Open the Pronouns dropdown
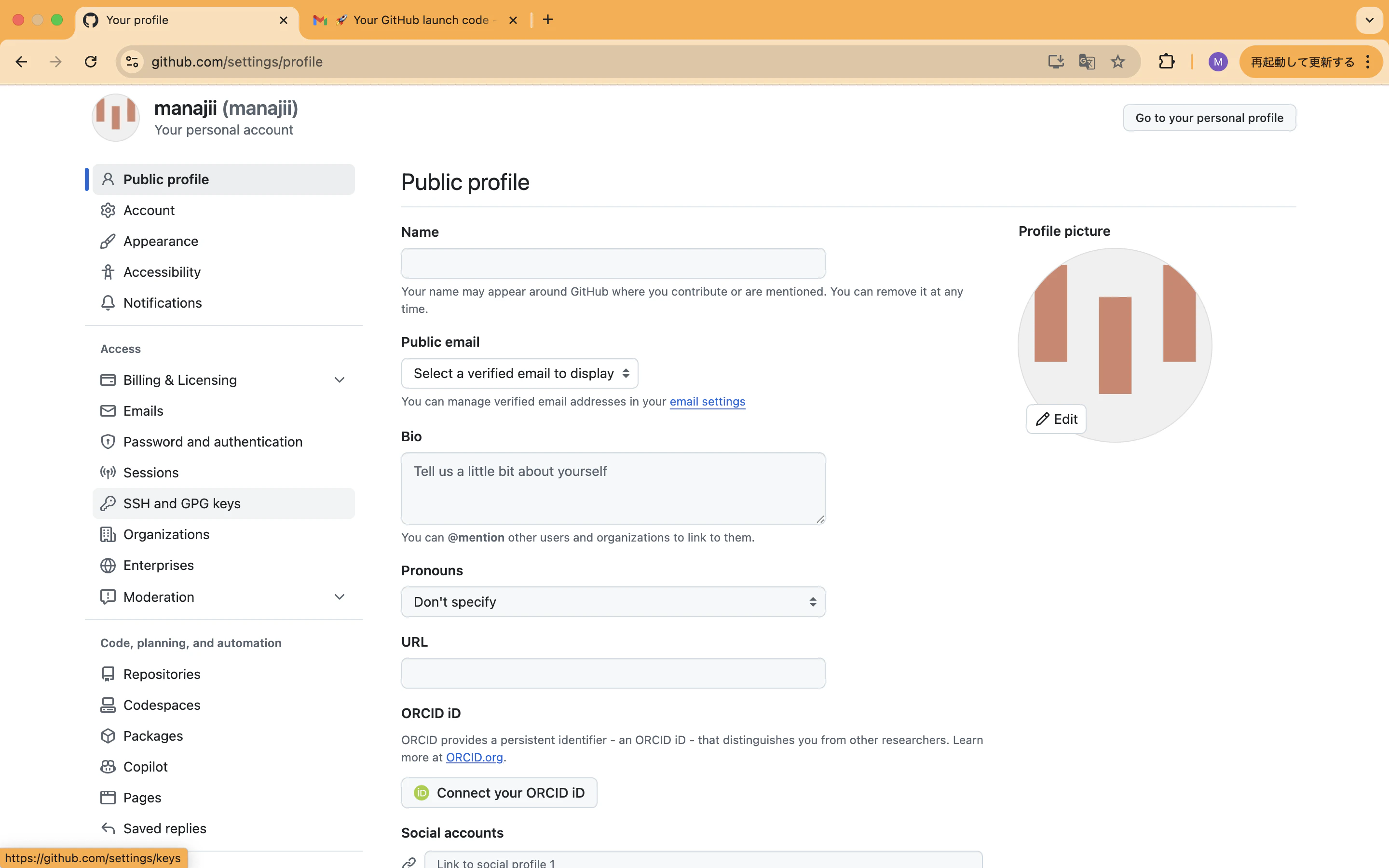1389x868 pixels. [x=613, y=602]
